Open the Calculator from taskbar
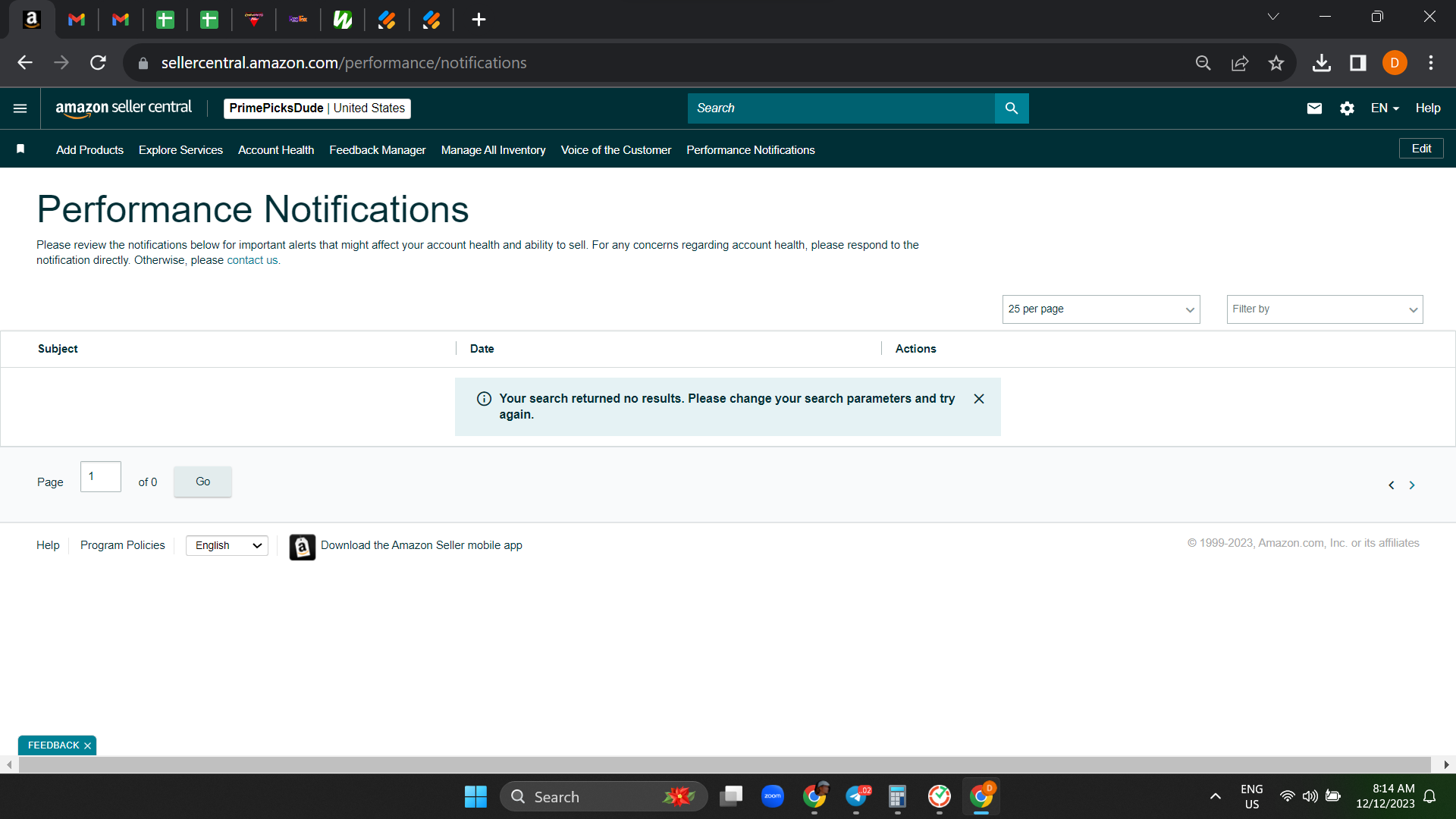1456x819 pixels. point(897,796)
